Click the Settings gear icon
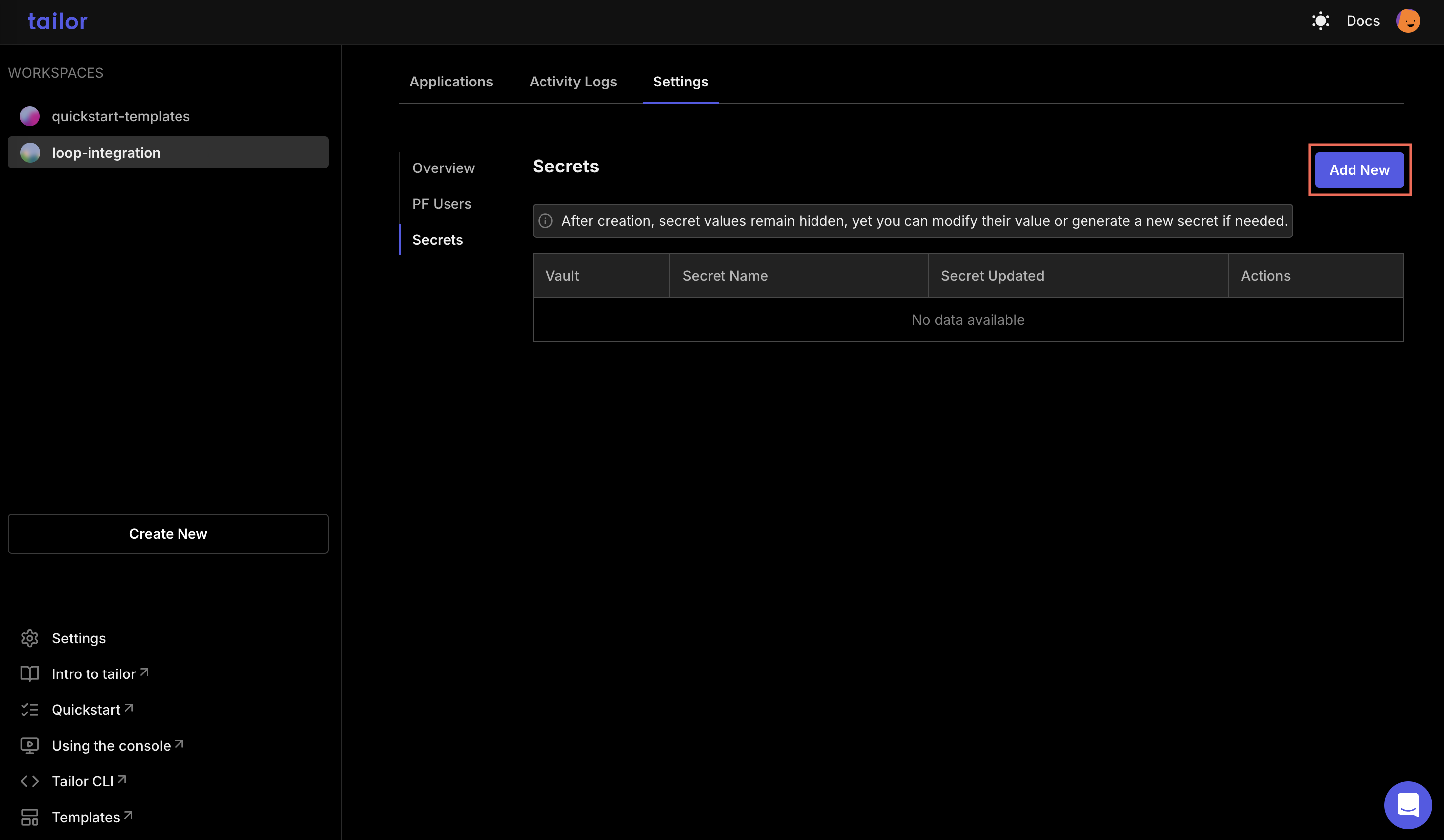Viewport: 1444px width, 840px height. click(30, 638)
